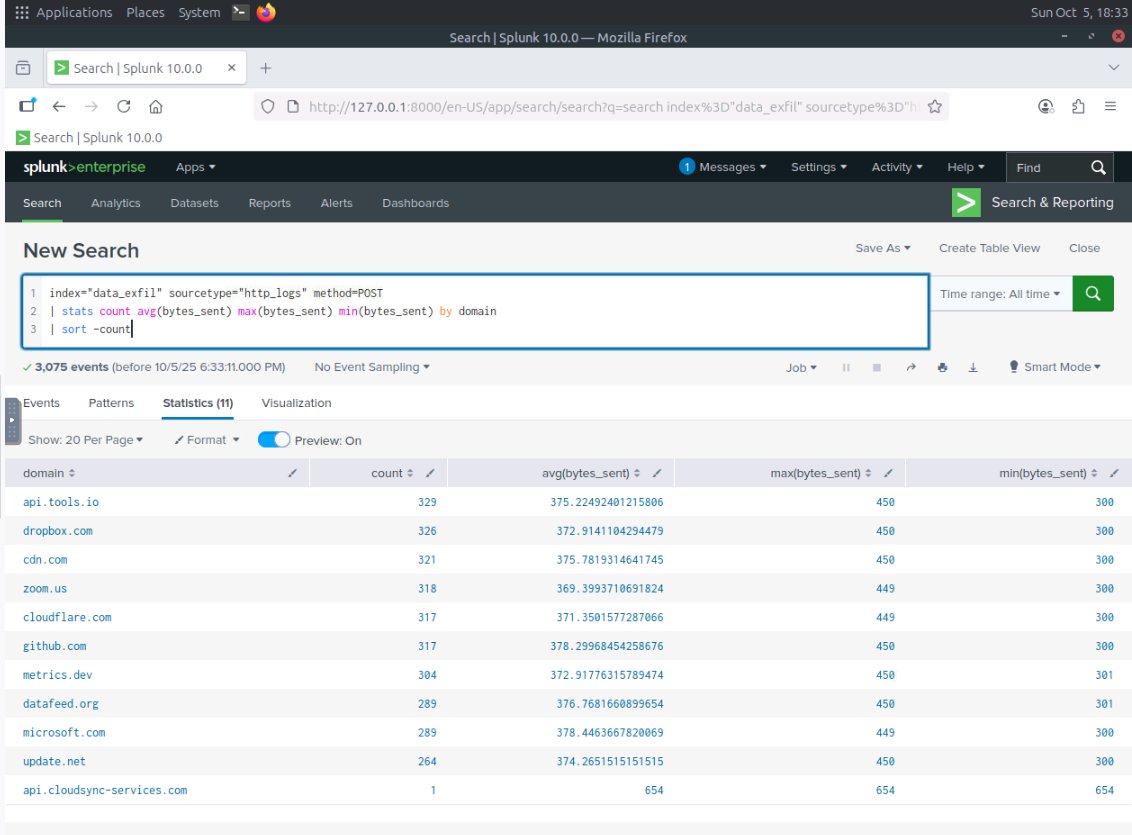Image resolution: width=1132 pixels, height=835 pixels.
Task: Edit the min(bytes_sent) column pencil icon
Action: (1115, 473)
